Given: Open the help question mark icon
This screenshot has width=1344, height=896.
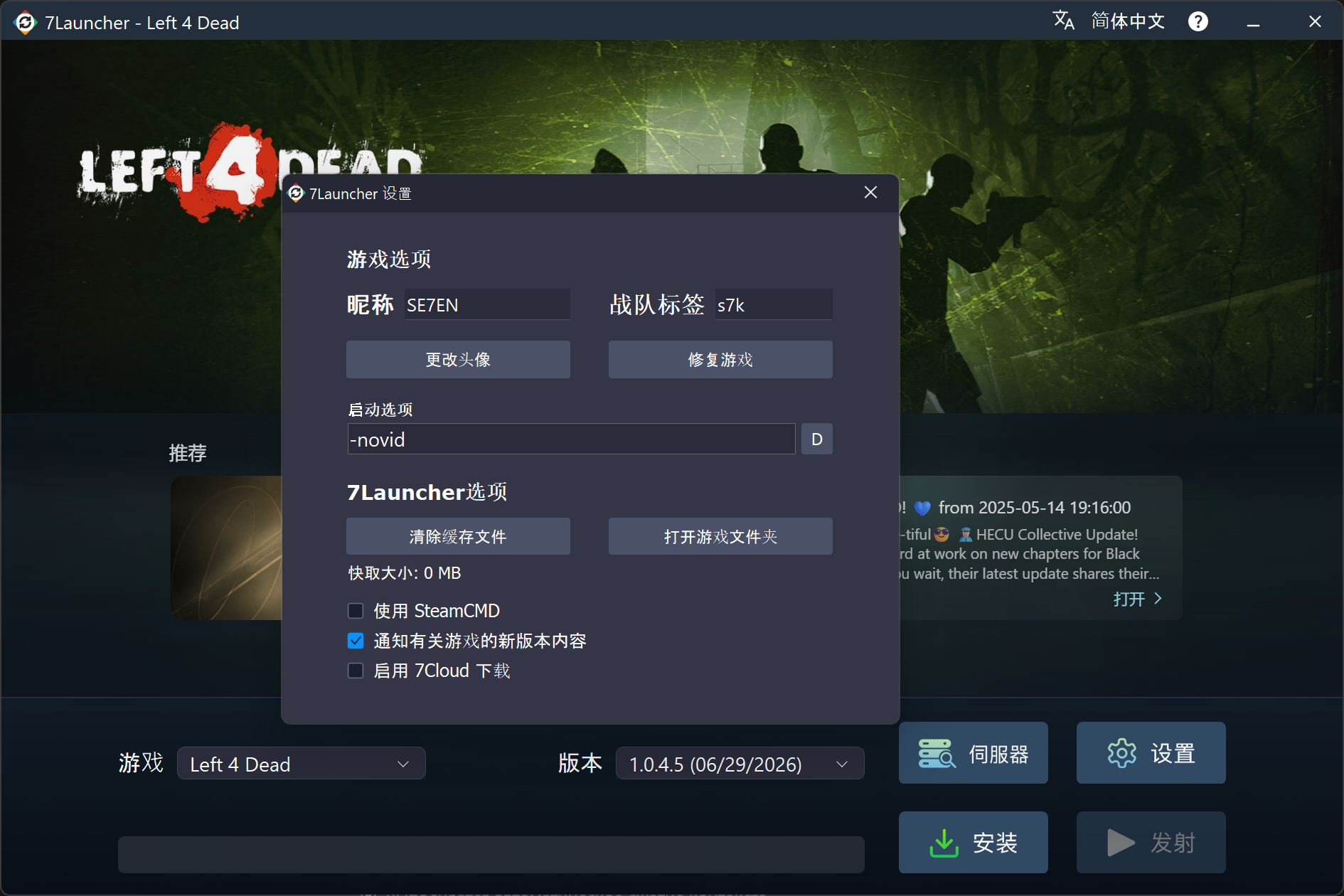Looking at the screenshot, I should pos(1198,21).
